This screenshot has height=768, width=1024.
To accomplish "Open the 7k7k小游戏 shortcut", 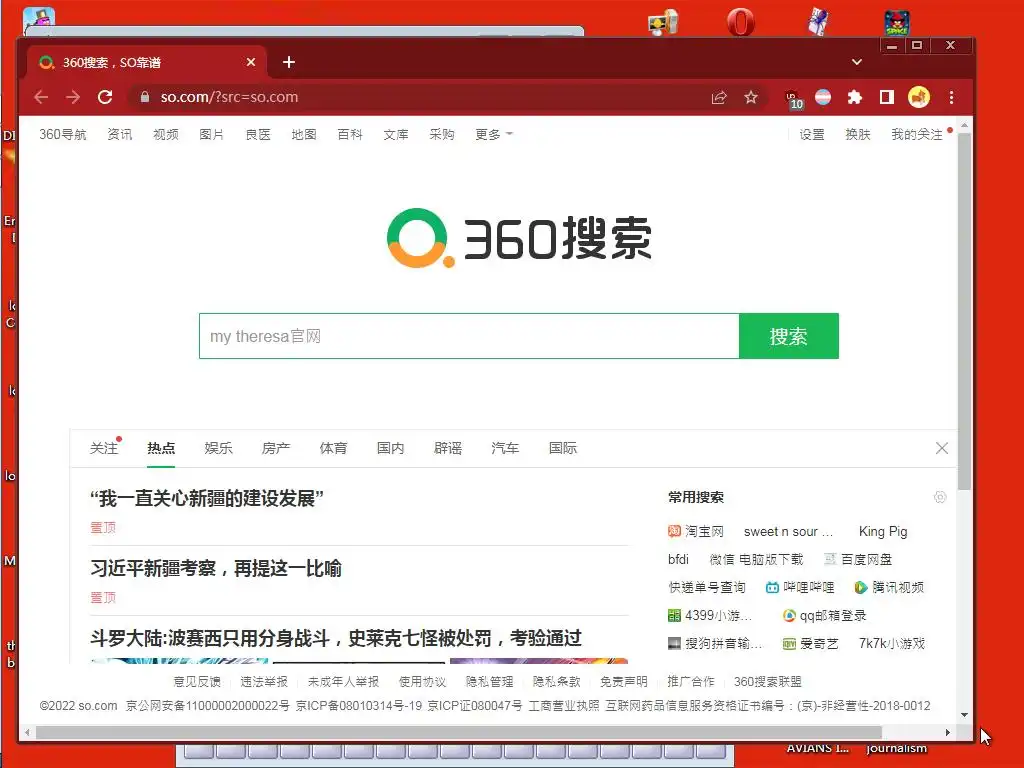I will 891,644.
